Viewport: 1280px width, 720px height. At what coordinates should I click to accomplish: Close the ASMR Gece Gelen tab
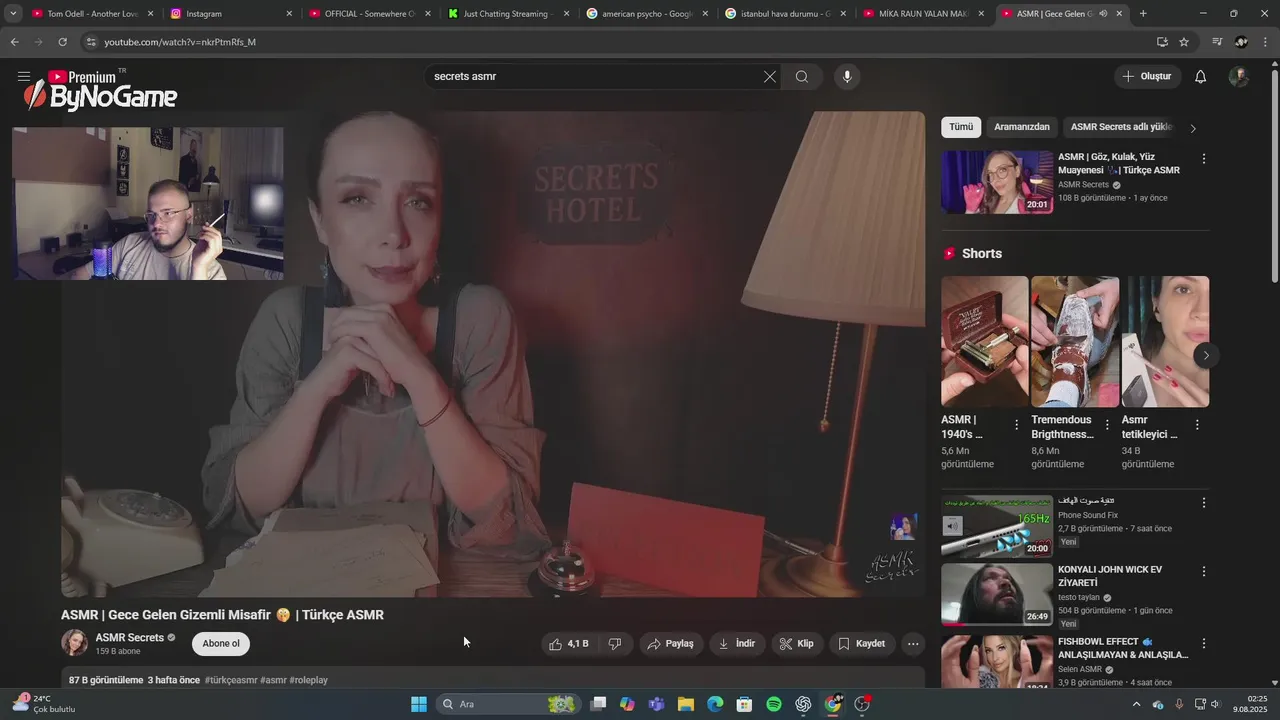click(x=1119, y=14)
